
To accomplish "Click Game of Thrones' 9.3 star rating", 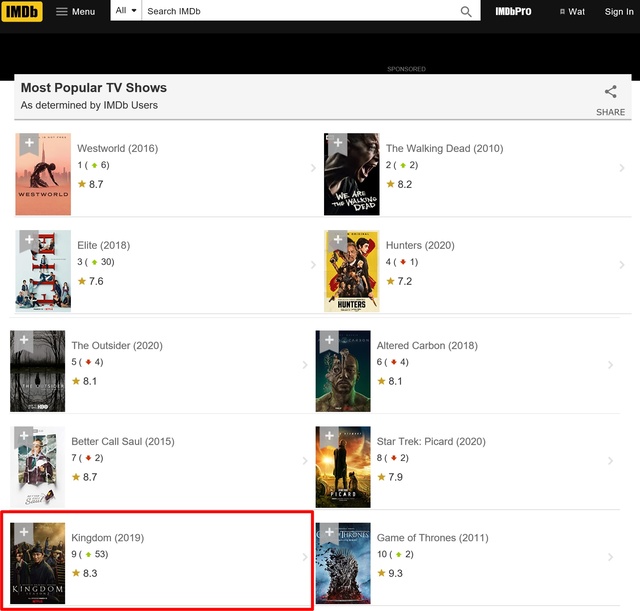I will [390, 573].
